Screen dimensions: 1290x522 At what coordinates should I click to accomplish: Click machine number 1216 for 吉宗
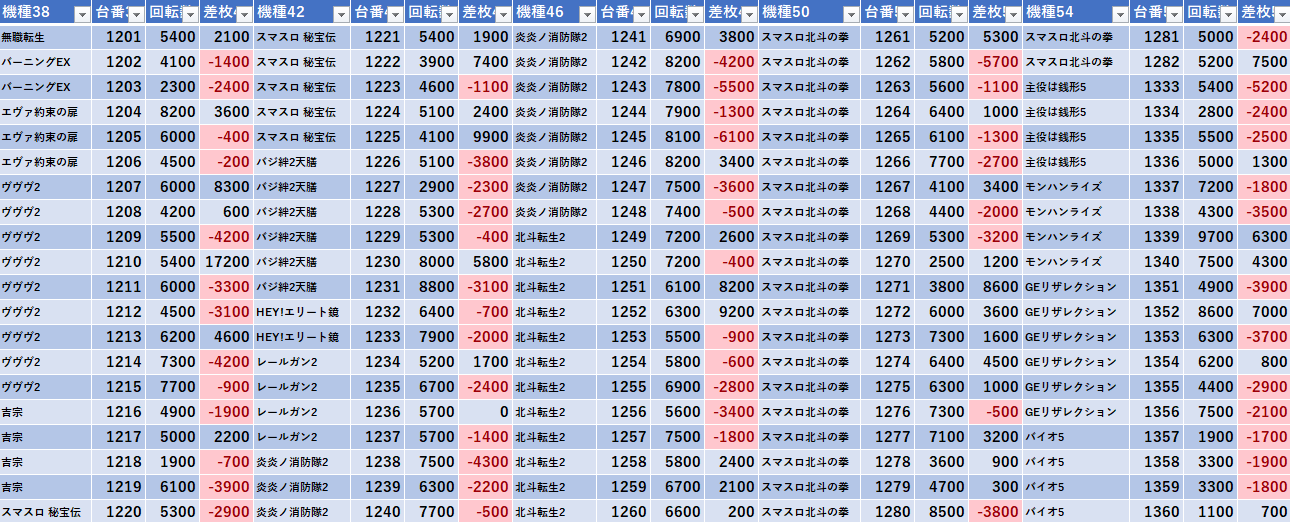[x=119, y=412]
